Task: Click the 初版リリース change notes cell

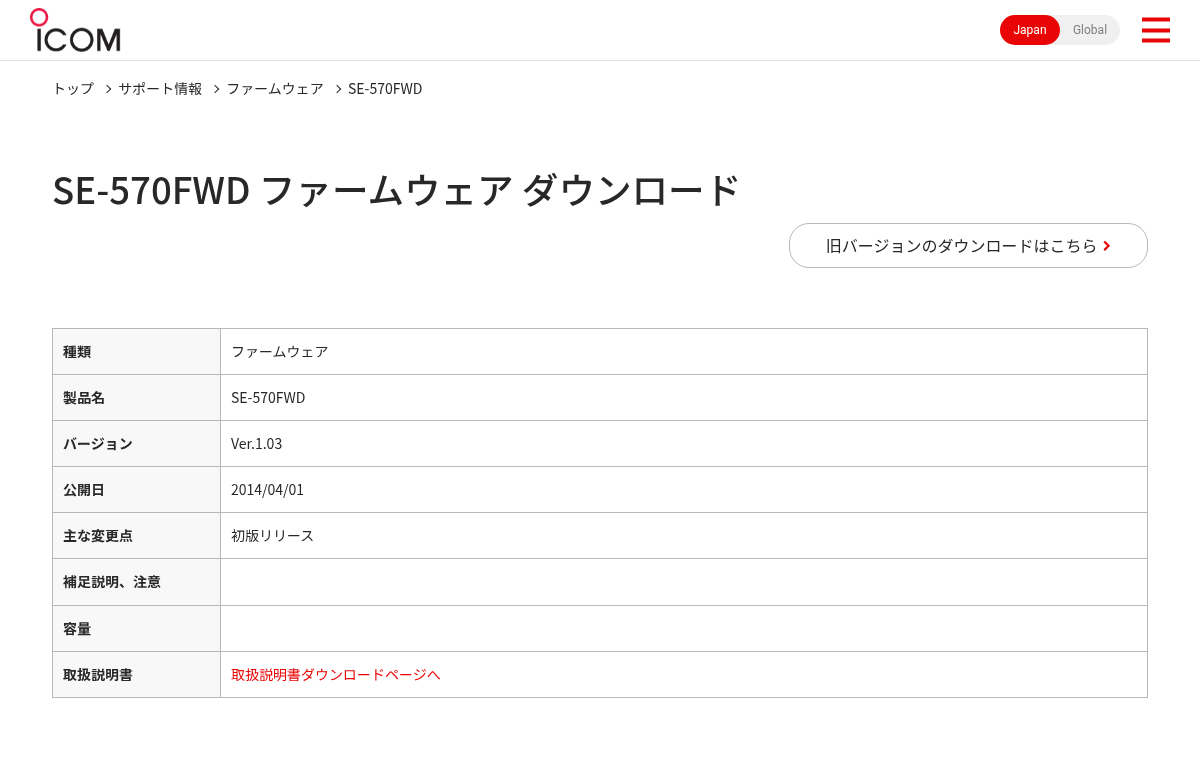Action: click(x=684, y=536)
